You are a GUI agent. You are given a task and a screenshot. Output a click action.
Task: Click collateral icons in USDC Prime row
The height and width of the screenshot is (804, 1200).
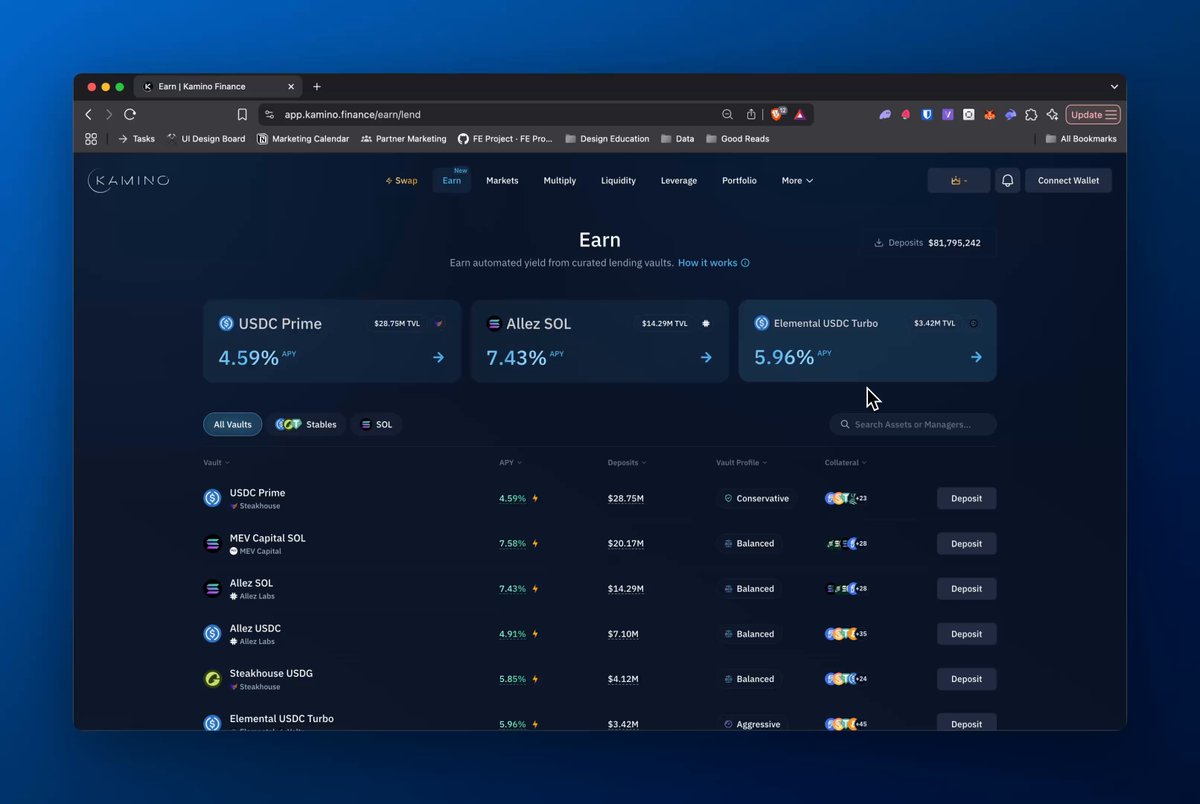coord(846,498)
